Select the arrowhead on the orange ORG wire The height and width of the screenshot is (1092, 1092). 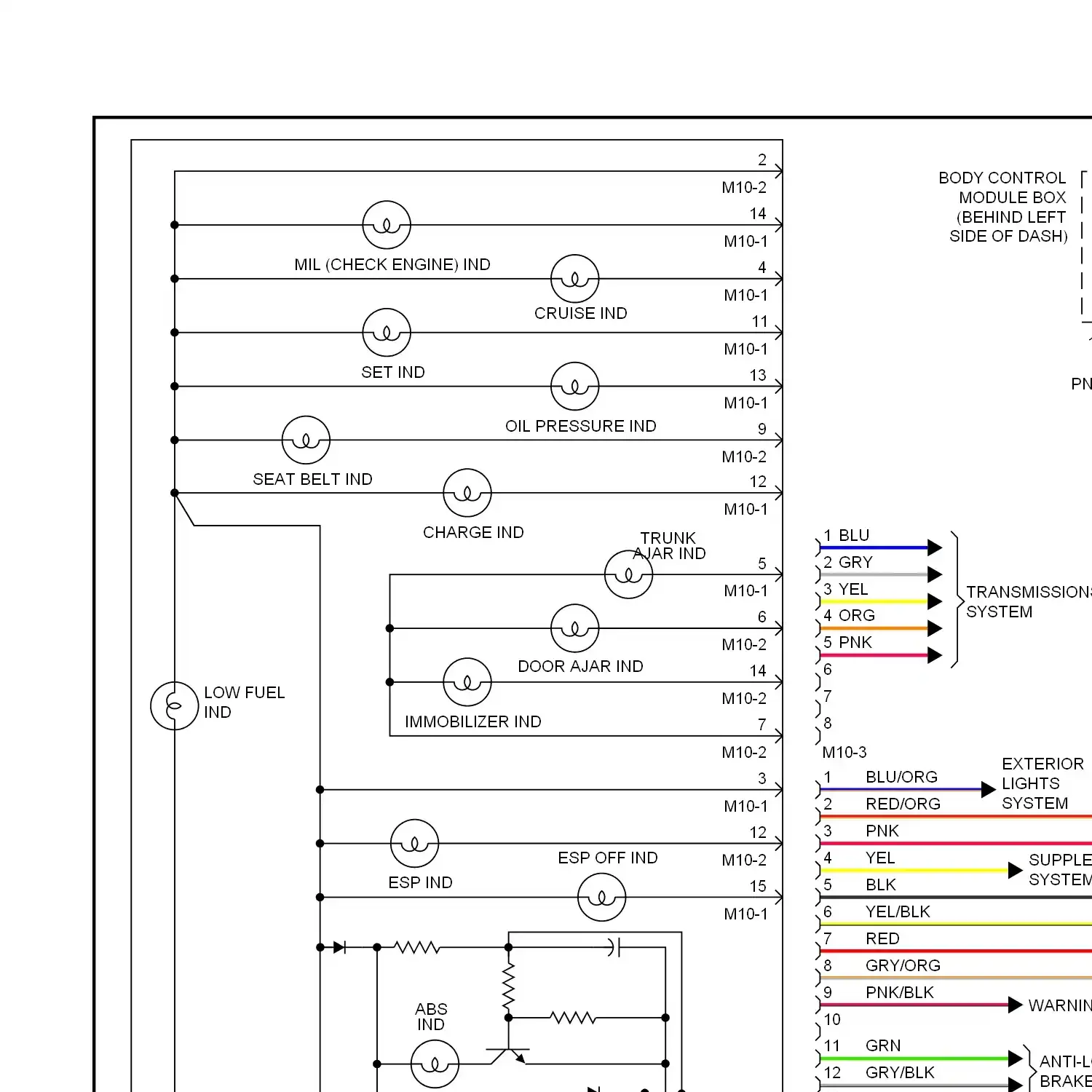coord(935,628)
